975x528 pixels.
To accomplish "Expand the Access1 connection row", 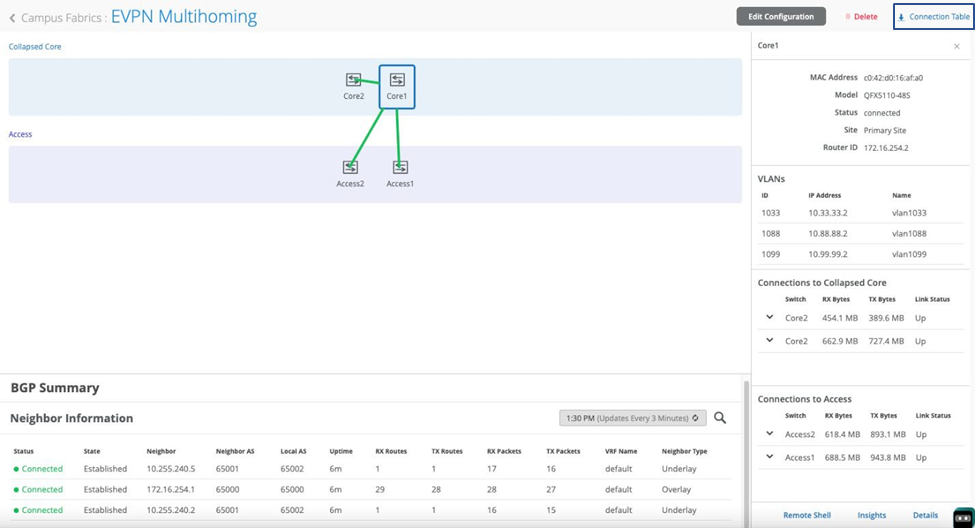I will click(769, 457).
